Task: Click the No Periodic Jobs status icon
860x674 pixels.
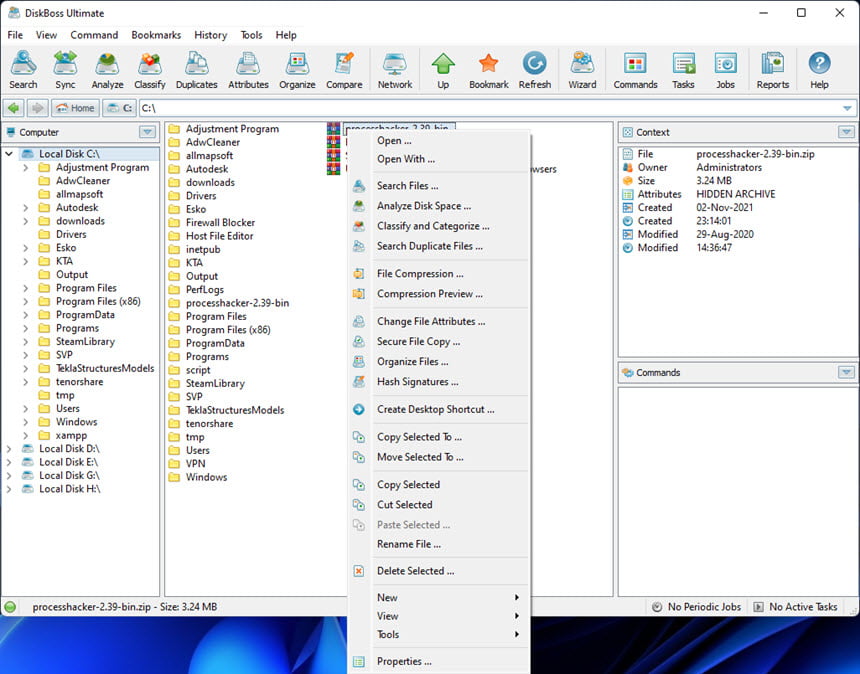Action: tap(657, 607)
